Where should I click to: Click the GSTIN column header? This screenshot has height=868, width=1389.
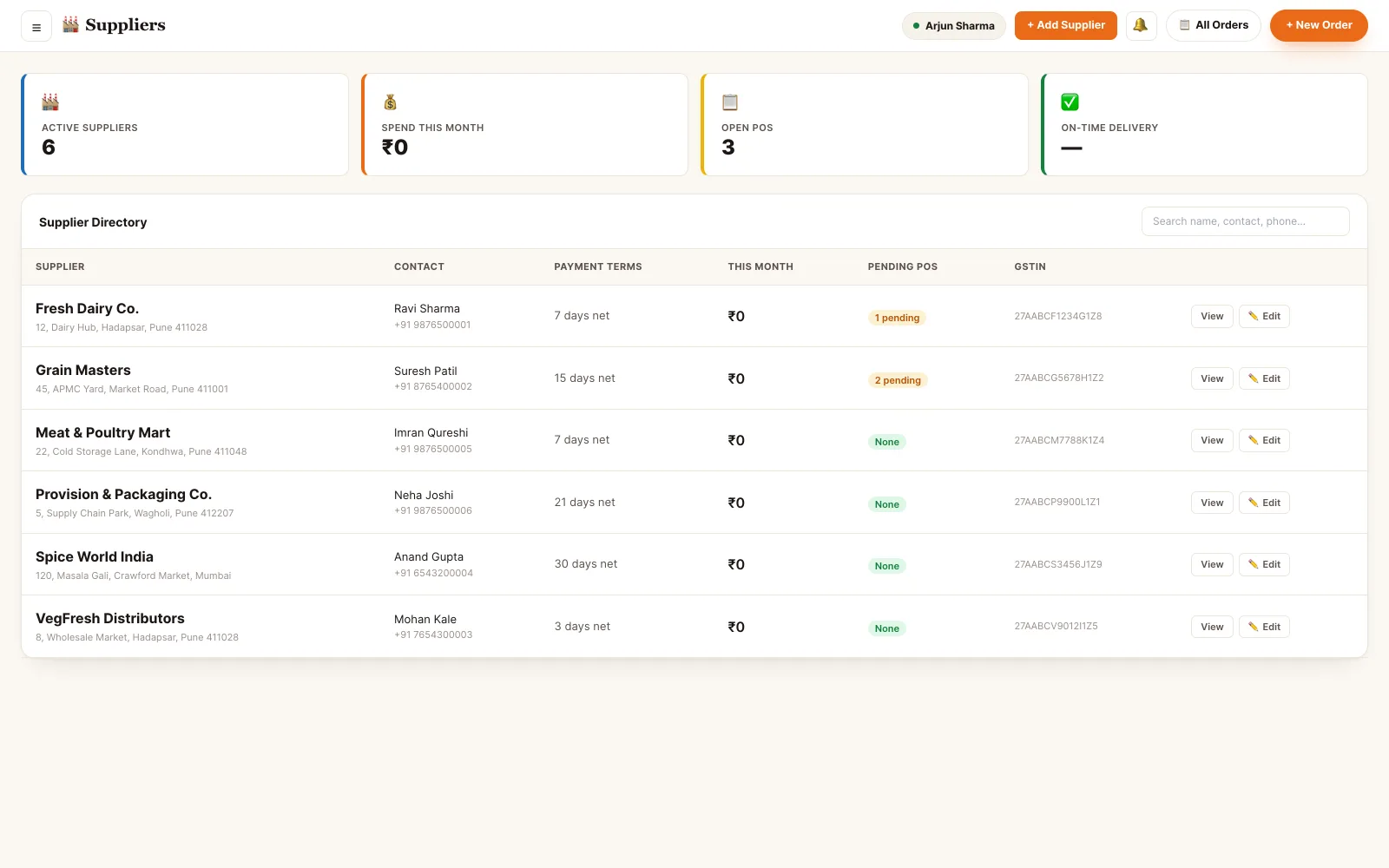point(1030,266)
